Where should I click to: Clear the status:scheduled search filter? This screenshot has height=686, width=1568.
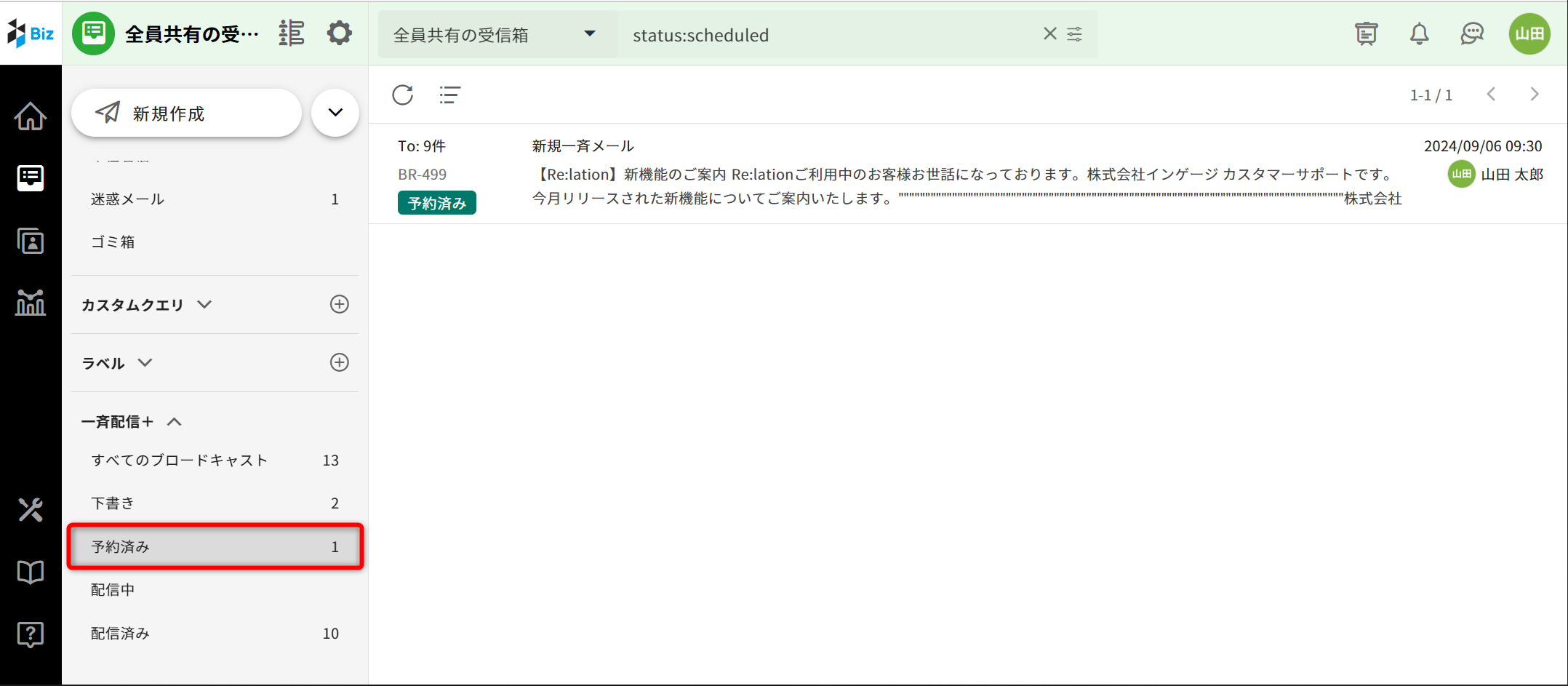pos(1049,33)
